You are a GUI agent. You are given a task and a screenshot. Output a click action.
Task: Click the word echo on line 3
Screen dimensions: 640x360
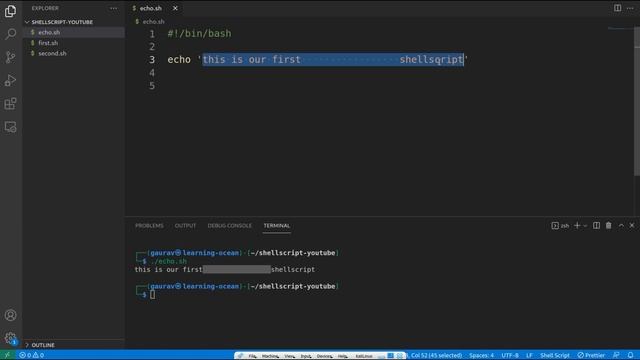[179, 60]
